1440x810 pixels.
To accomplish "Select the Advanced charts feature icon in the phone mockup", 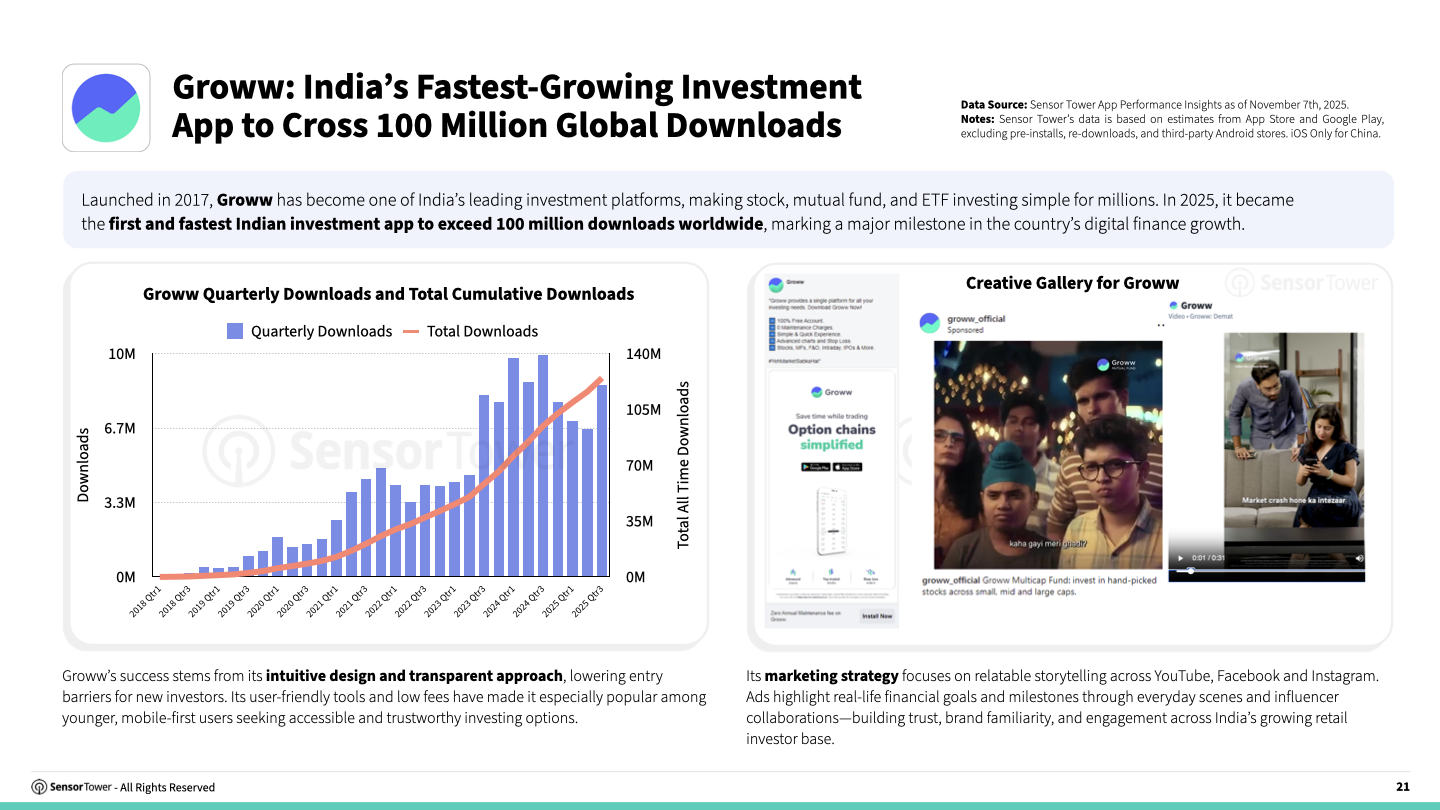I will pyautogui.click(x=792, y=571).
